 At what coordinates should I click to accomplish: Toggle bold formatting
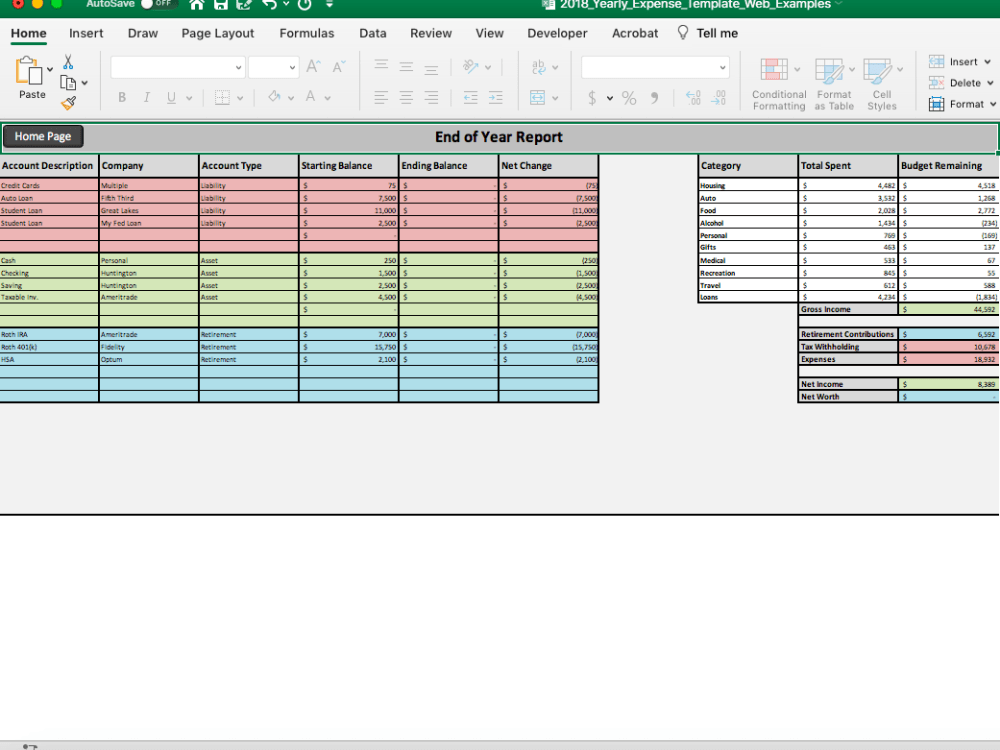coord(121,97)
